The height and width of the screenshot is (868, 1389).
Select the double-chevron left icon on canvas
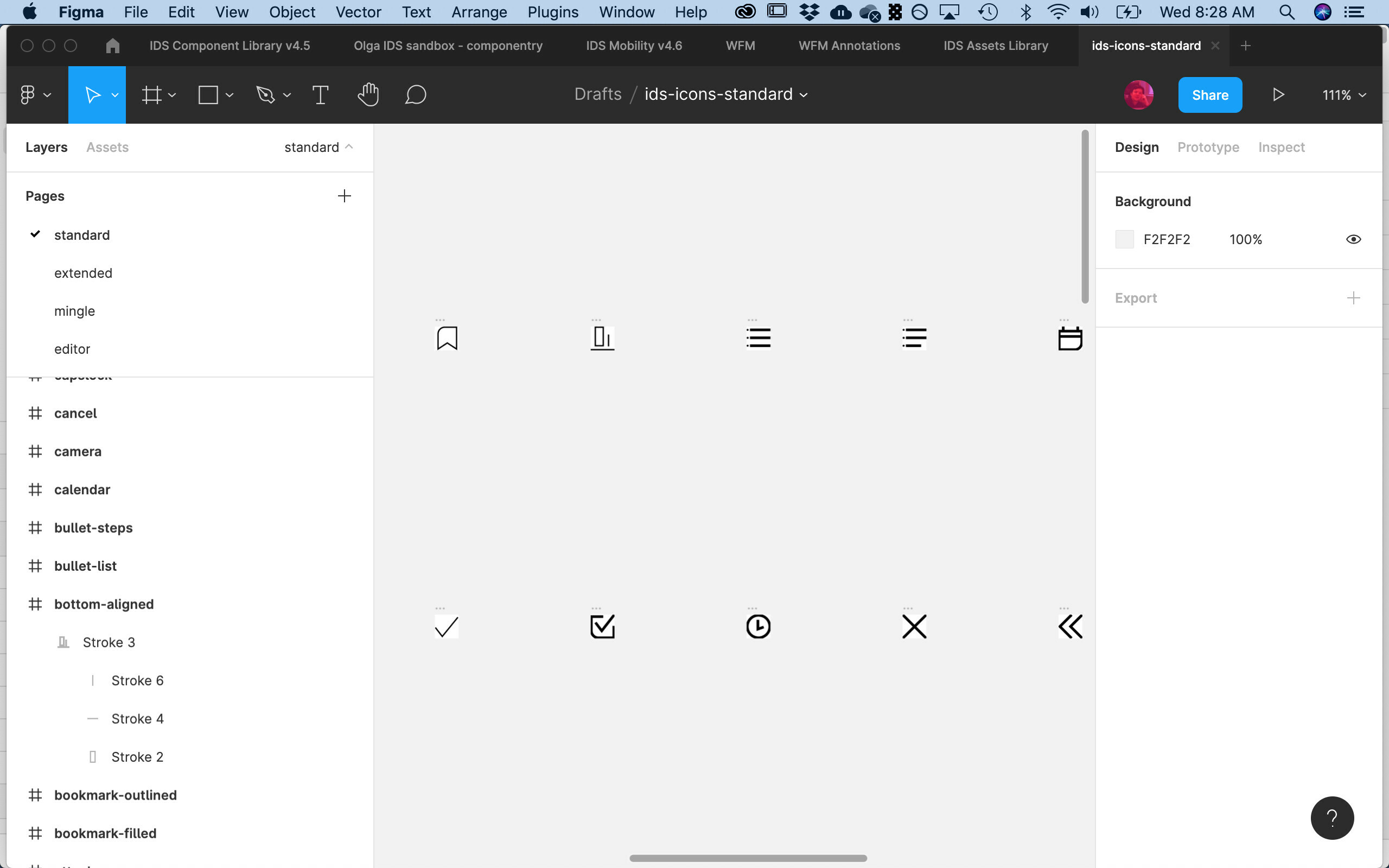point(1071,626)
